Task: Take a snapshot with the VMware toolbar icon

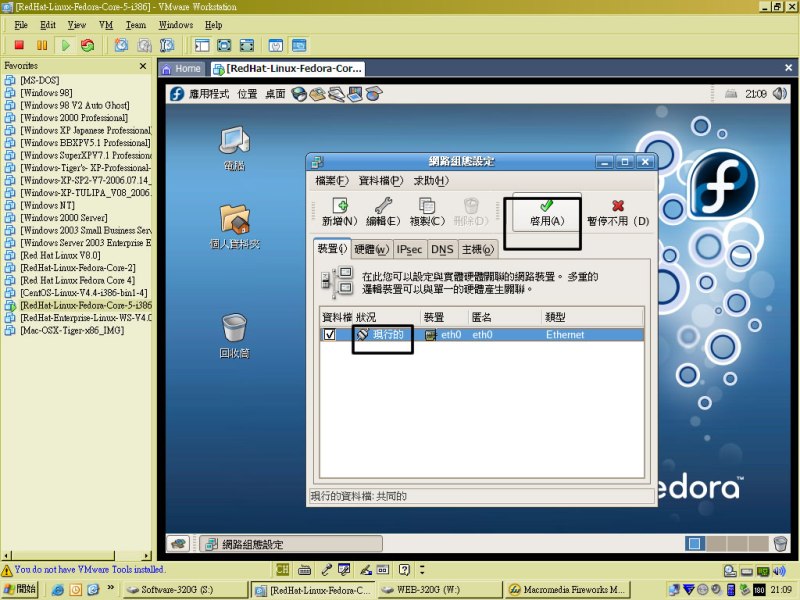Action: (x=121, y=45)
